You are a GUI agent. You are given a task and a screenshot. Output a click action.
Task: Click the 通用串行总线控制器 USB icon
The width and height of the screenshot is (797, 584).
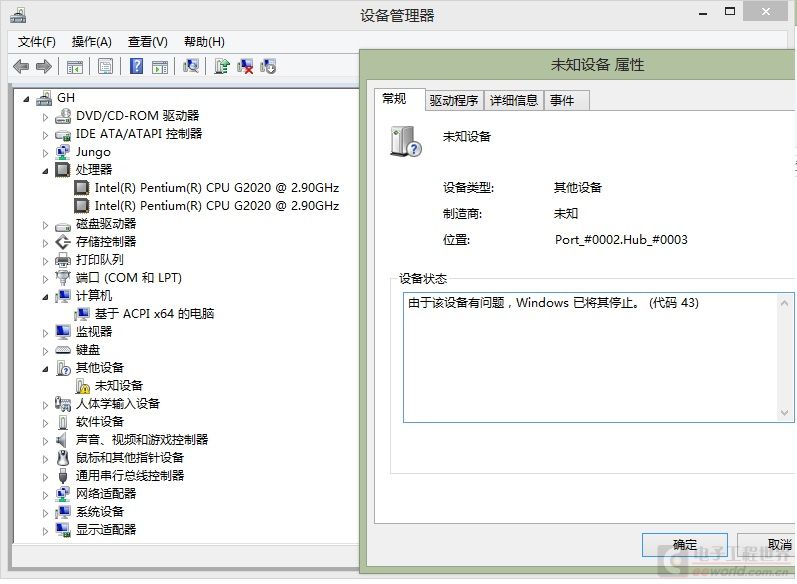(x=63, y=476)
